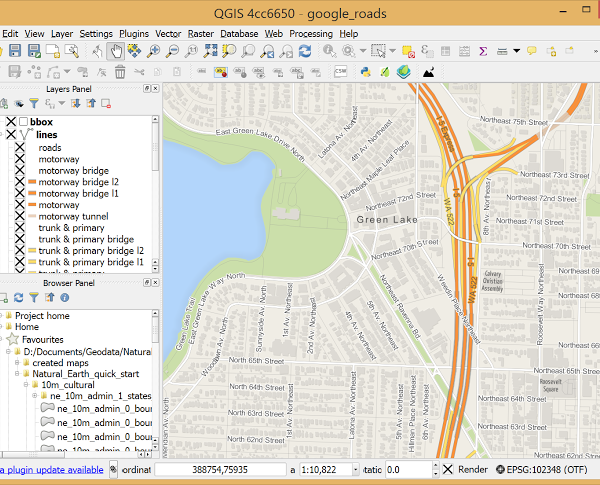Click the CSW catalog client icon
The width and height of the screenshot is (600, 485).
coord(341,72)
